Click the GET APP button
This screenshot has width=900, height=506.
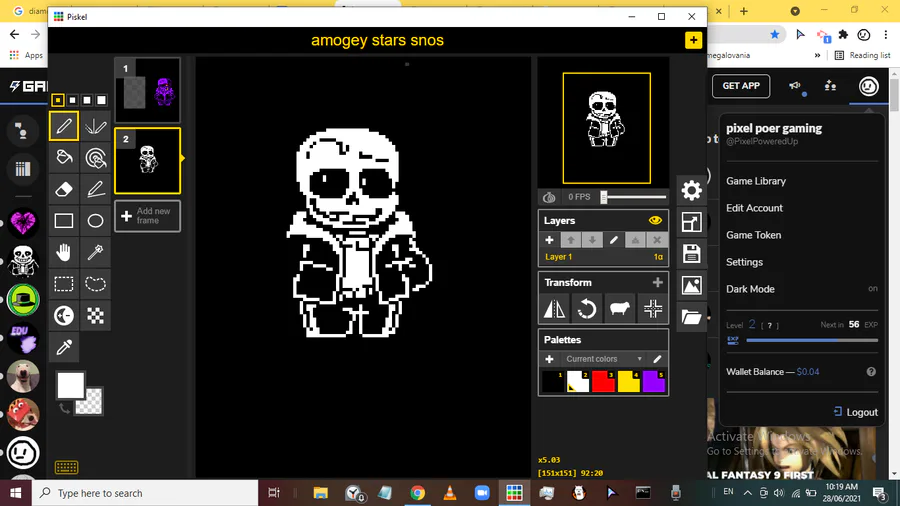[x=741, y=86]
